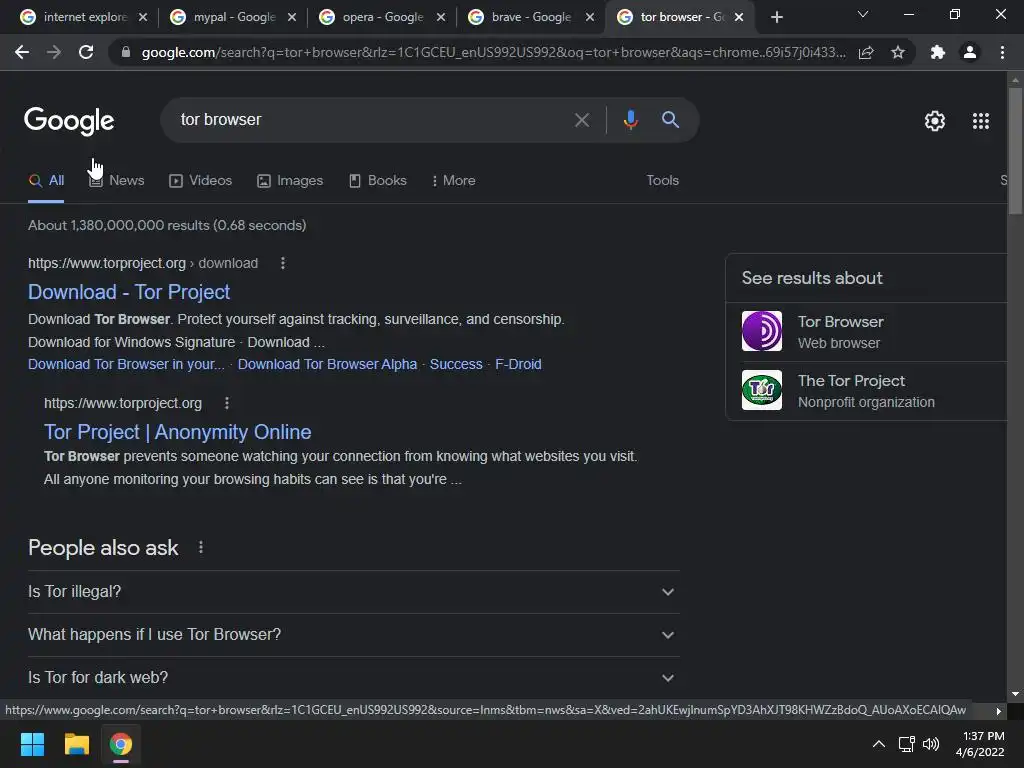Open options for torproject.org homepage result
The width and height of the screenshot is (1024, 768).
[227, 403]
